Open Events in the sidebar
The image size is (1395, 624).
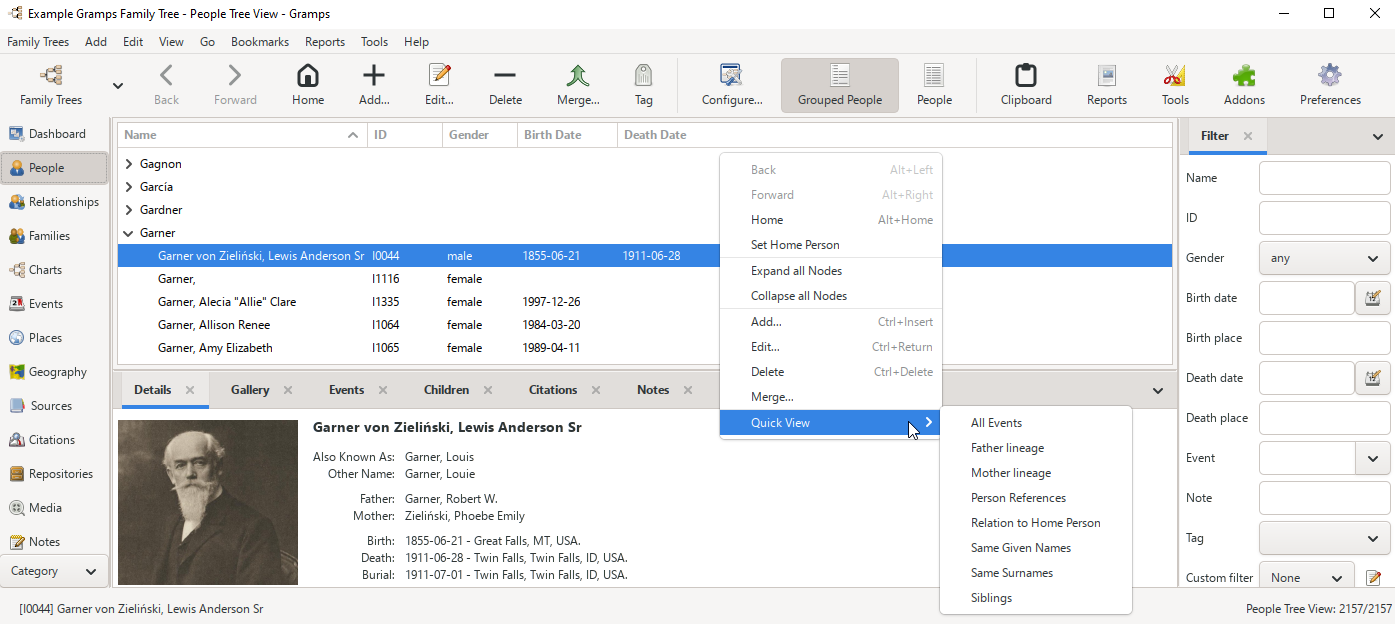(55, 304)
